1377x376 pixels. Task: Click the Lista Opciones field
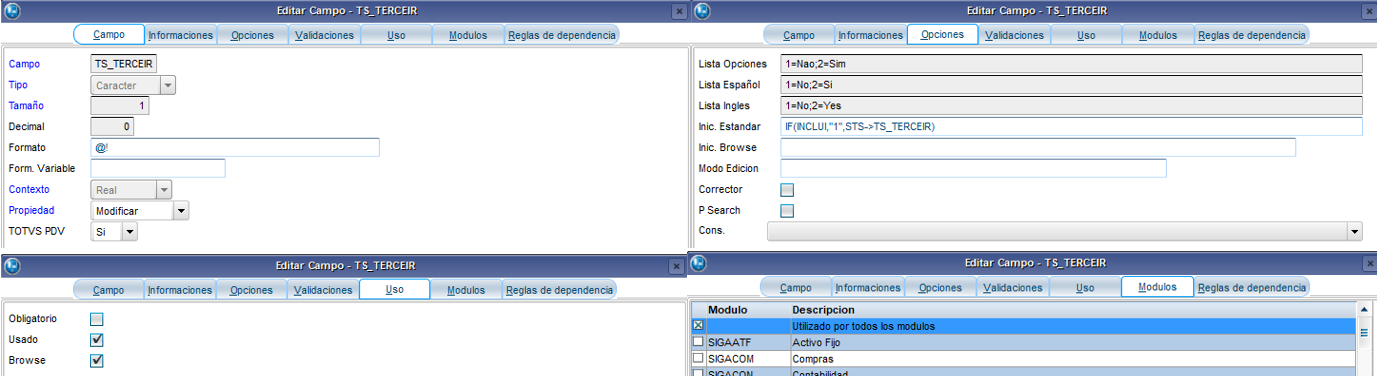[x=1072, y=64]
